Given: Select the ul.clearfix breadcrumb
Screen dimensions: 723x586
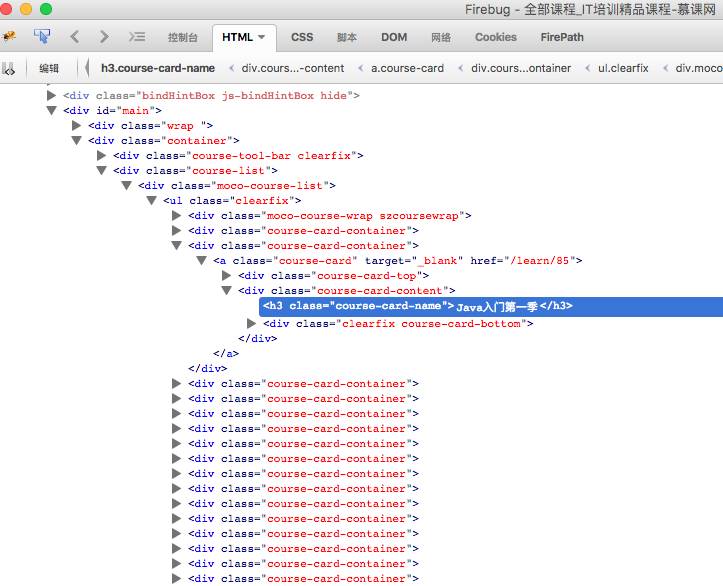Looking at the screenshot, I should (x=623, y=68).
